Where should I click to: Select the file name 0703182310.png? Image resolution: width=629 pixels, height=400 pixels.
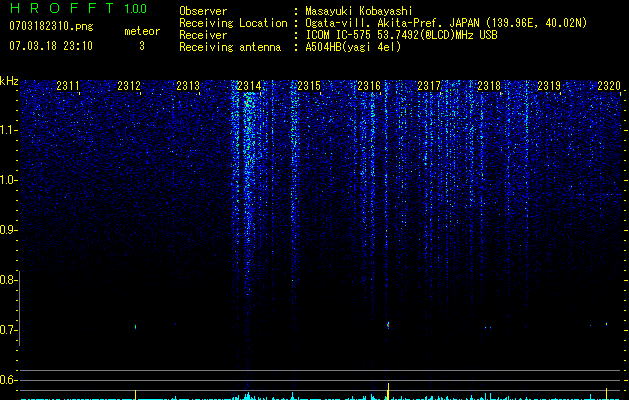(51, 26)
